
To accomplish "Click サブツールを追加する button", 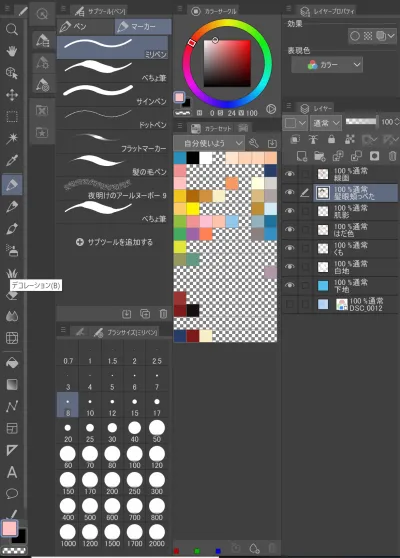I will (x=114, y=242).
